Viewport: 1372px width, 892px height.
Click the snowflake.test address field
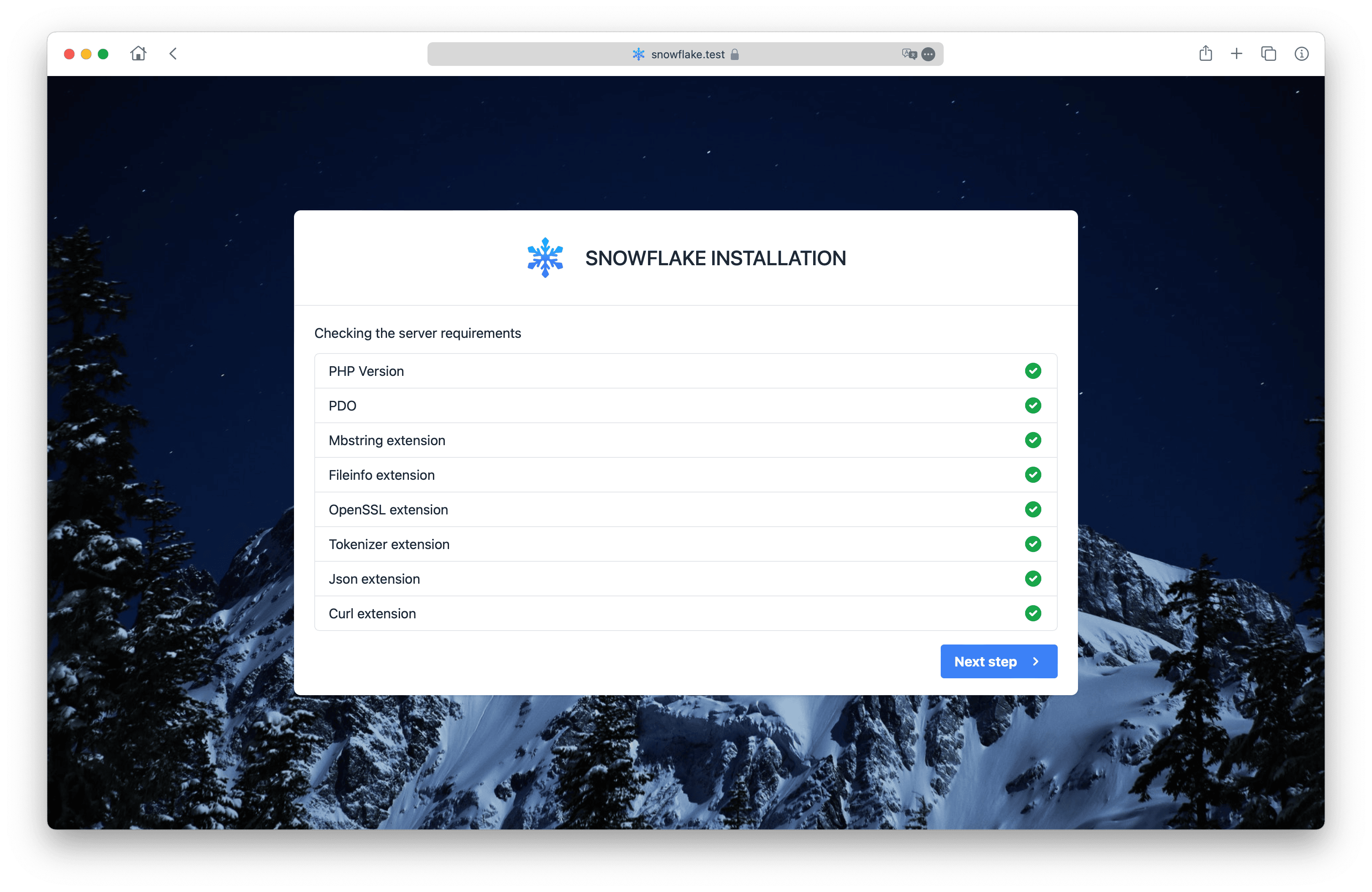pos(687,54)
